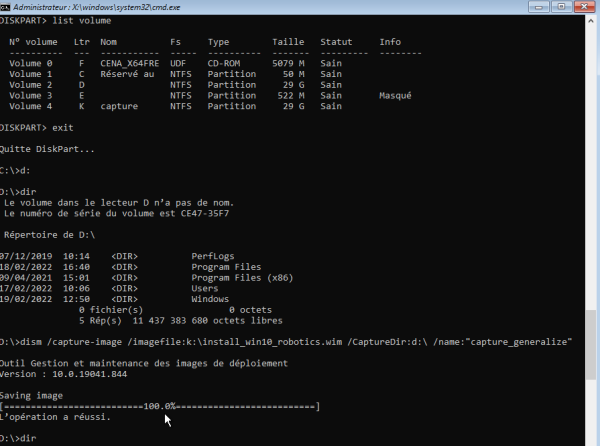This screenshot has height=446, width=600.
Task: Click the date '18/02/2022' in the listing
Action: tap(26, 267)
